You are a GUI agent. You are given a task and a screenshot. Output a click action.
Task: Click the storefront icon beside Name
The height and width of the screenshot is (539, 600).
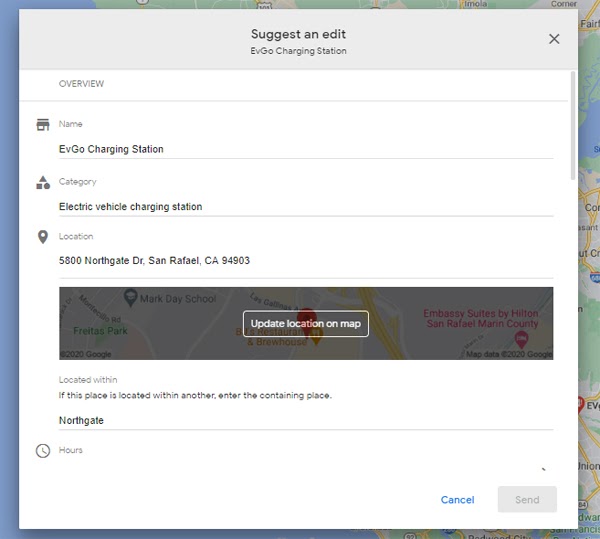point(43,125)
